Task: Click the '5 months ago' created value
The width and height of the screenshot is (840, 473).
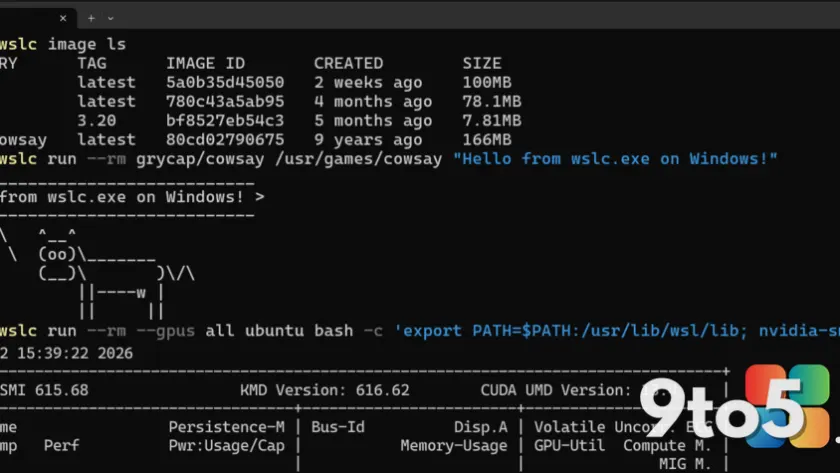Action: click(x=373, y=121)
